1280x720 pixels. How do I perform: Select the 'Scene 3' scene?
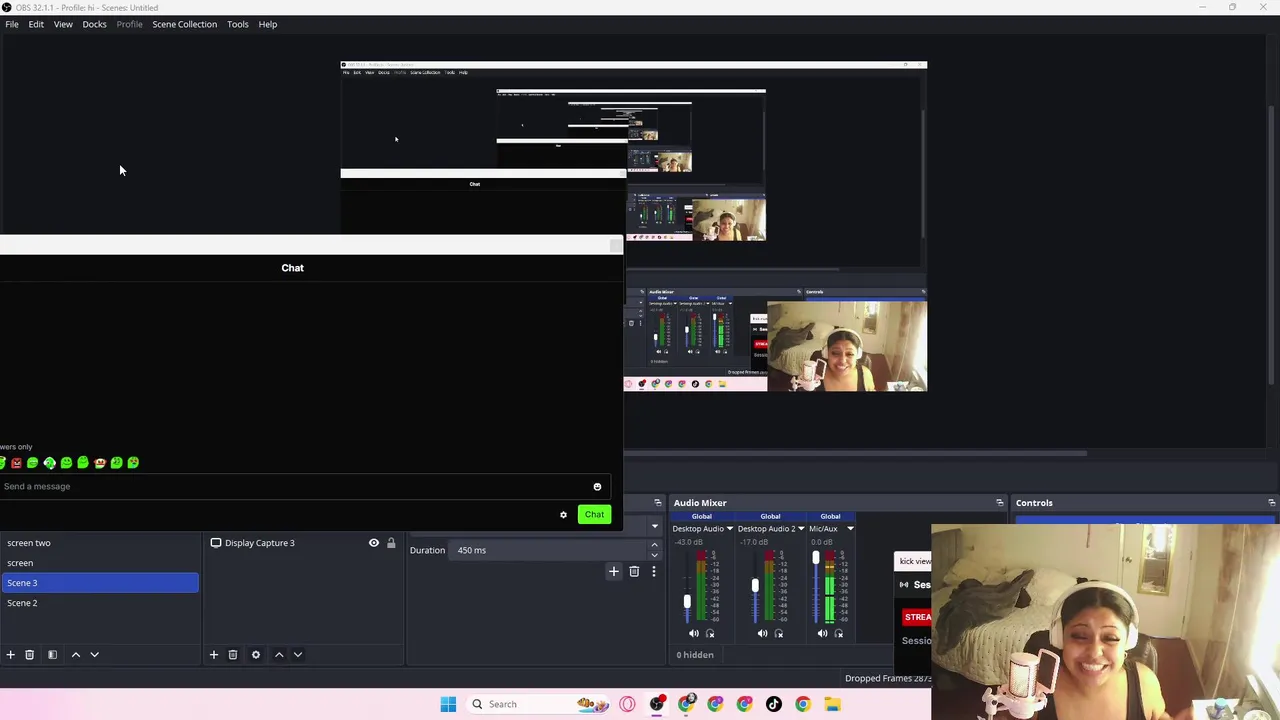click(x=100, y=583)
